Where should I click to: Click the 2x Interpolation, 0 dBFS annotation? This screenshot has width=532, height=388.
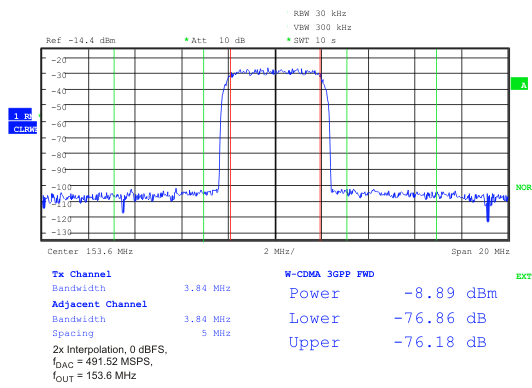(x=110, y=349)
